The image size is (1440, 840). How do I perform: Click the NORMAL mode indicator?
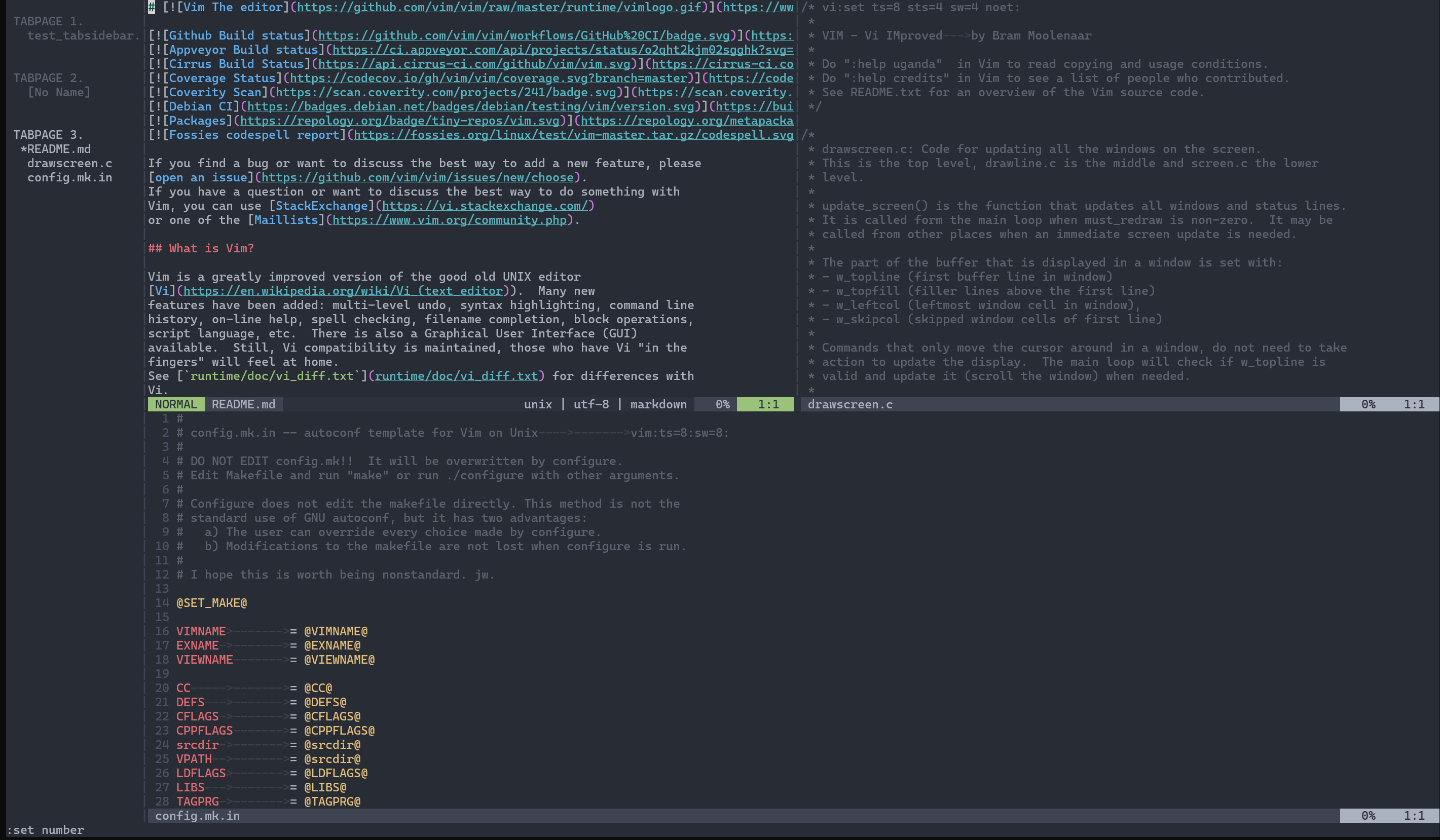[x=175, y=404]
